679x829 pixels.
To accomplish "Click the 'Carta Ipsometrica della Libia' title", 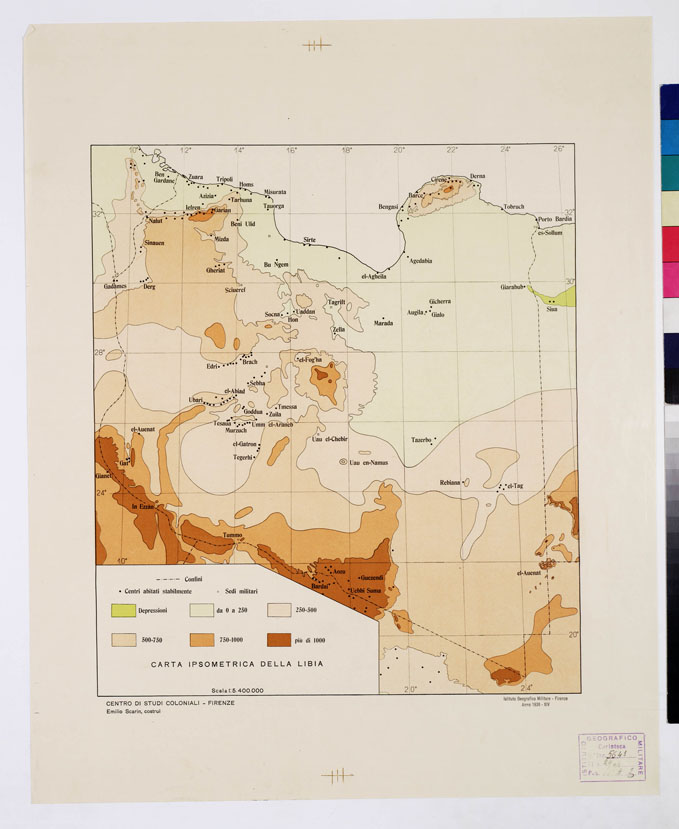I will (x=237, y=664).
